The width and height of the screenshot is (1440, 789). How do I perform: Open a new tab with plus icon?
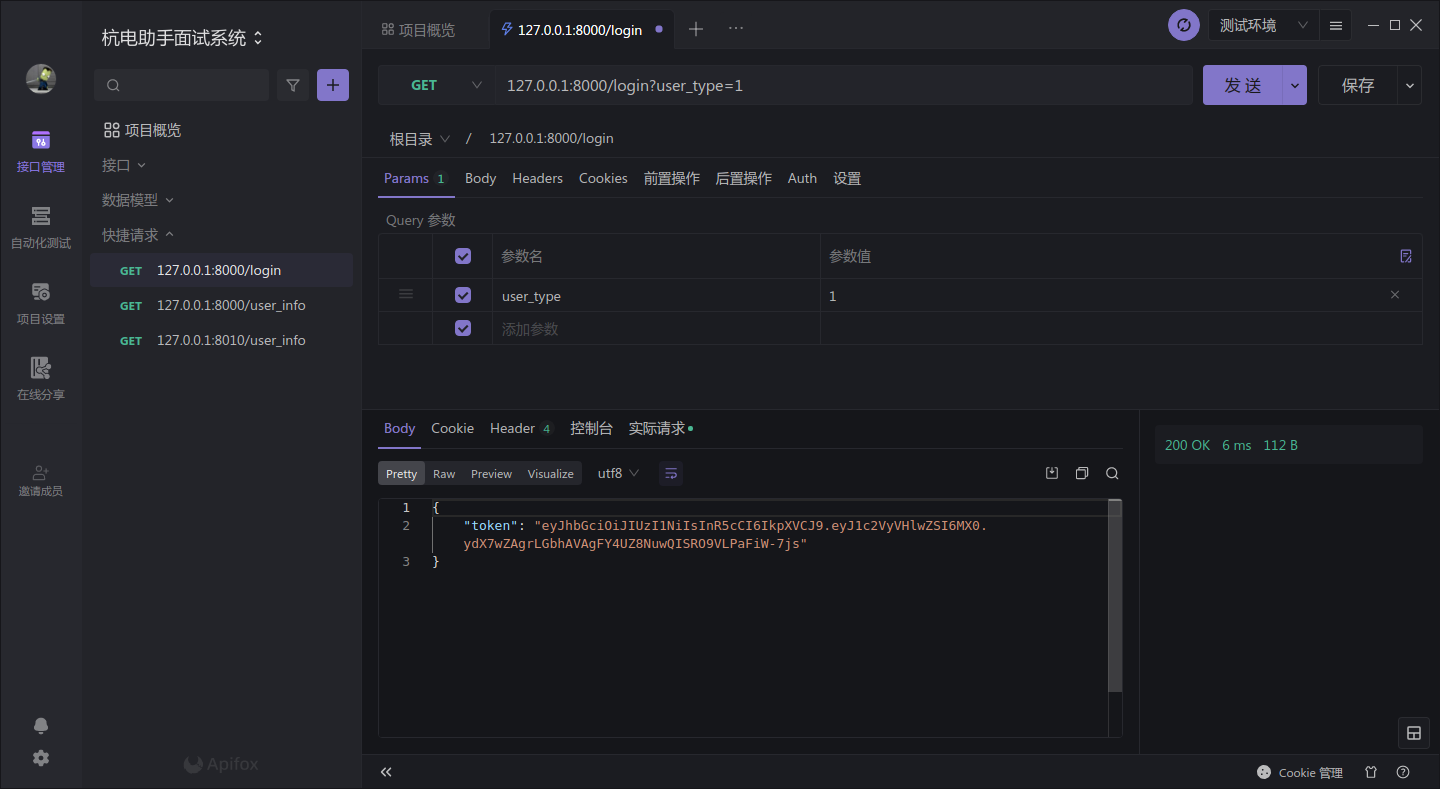coord(696,29)
